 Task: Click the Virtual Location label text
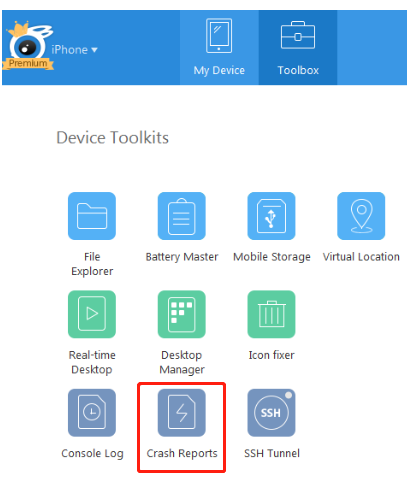pyautogui.click(x=361, y=257)
